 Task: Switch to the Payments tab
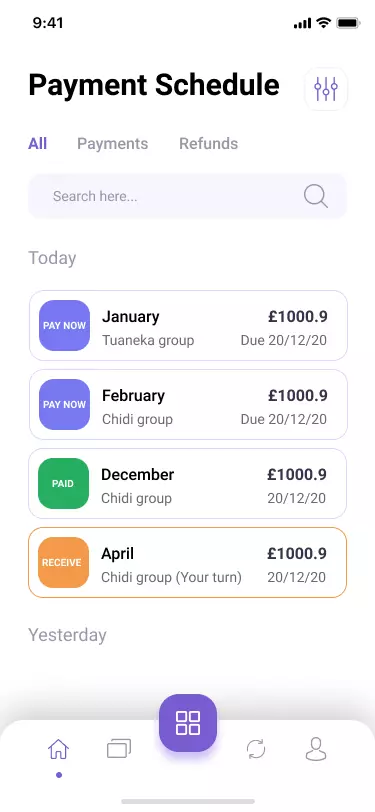[112, 143]
